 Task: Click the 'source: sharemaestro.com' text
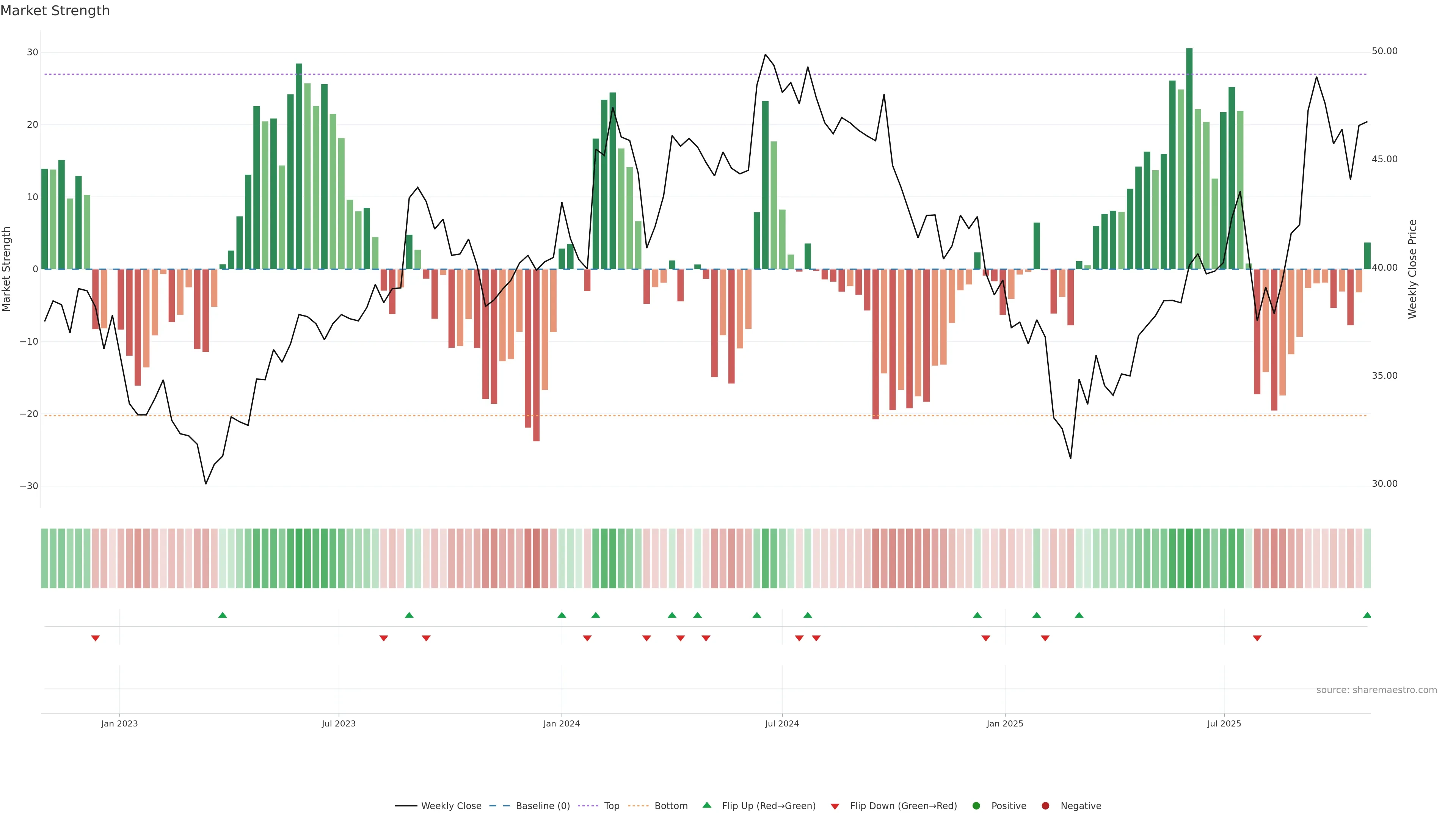1376,690
